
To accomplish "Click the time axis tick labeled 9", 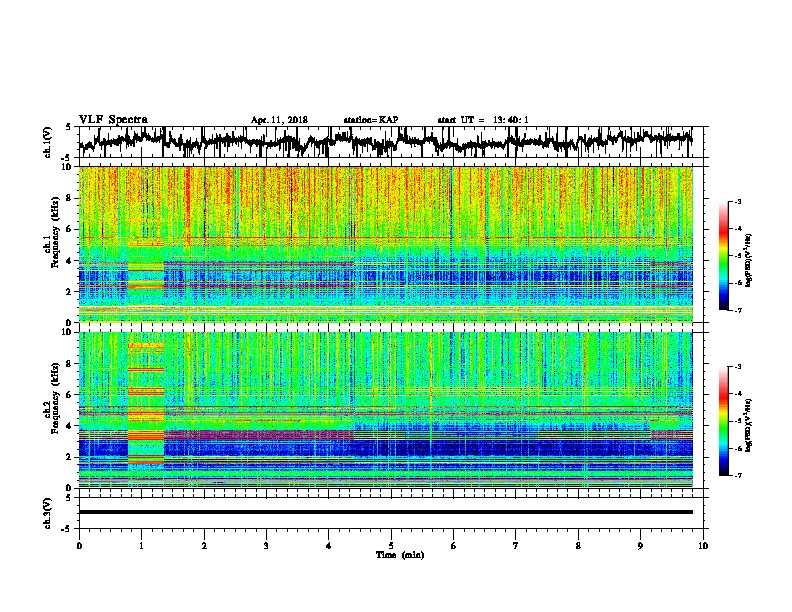I will pos(640,546).
